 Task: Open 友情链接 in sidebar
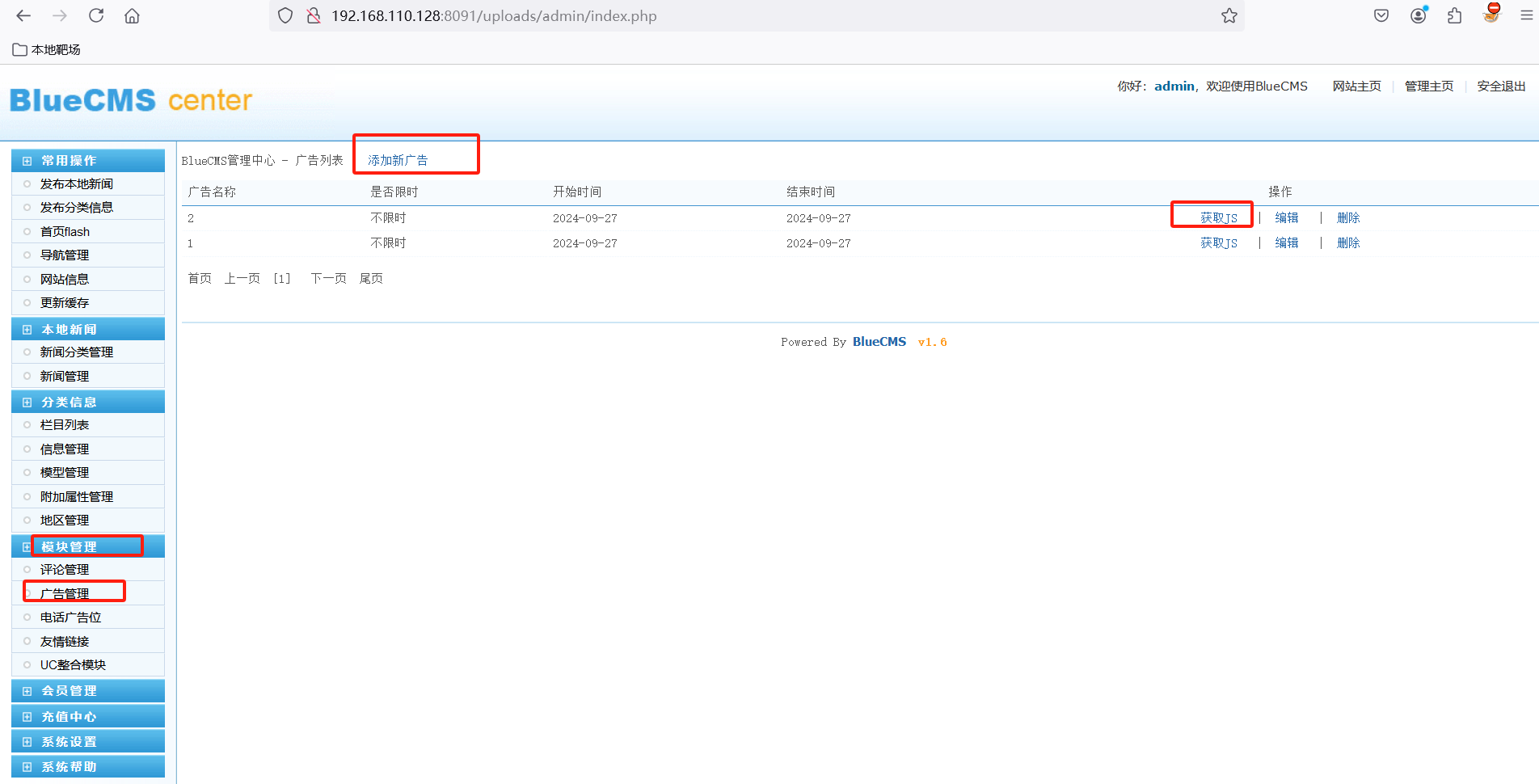[65, 642]
